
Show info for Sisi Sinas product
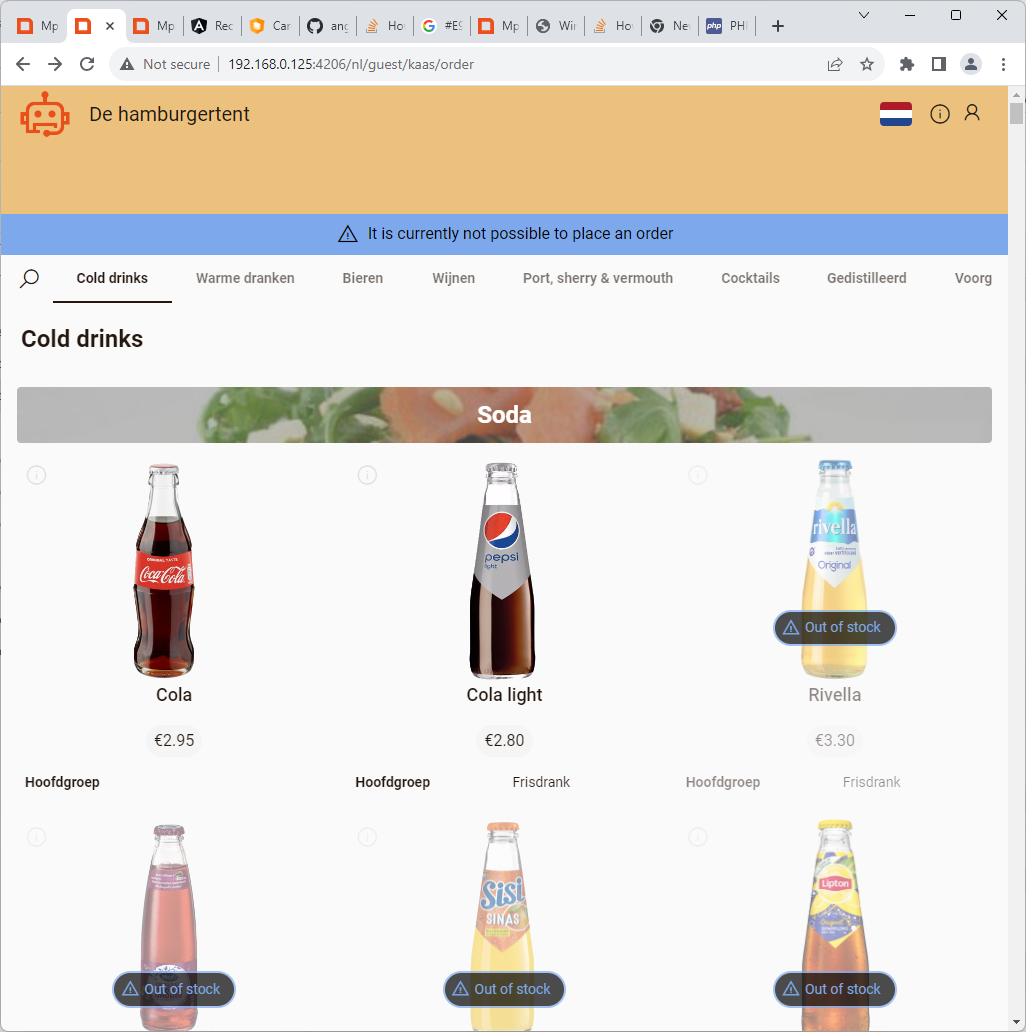367,837
